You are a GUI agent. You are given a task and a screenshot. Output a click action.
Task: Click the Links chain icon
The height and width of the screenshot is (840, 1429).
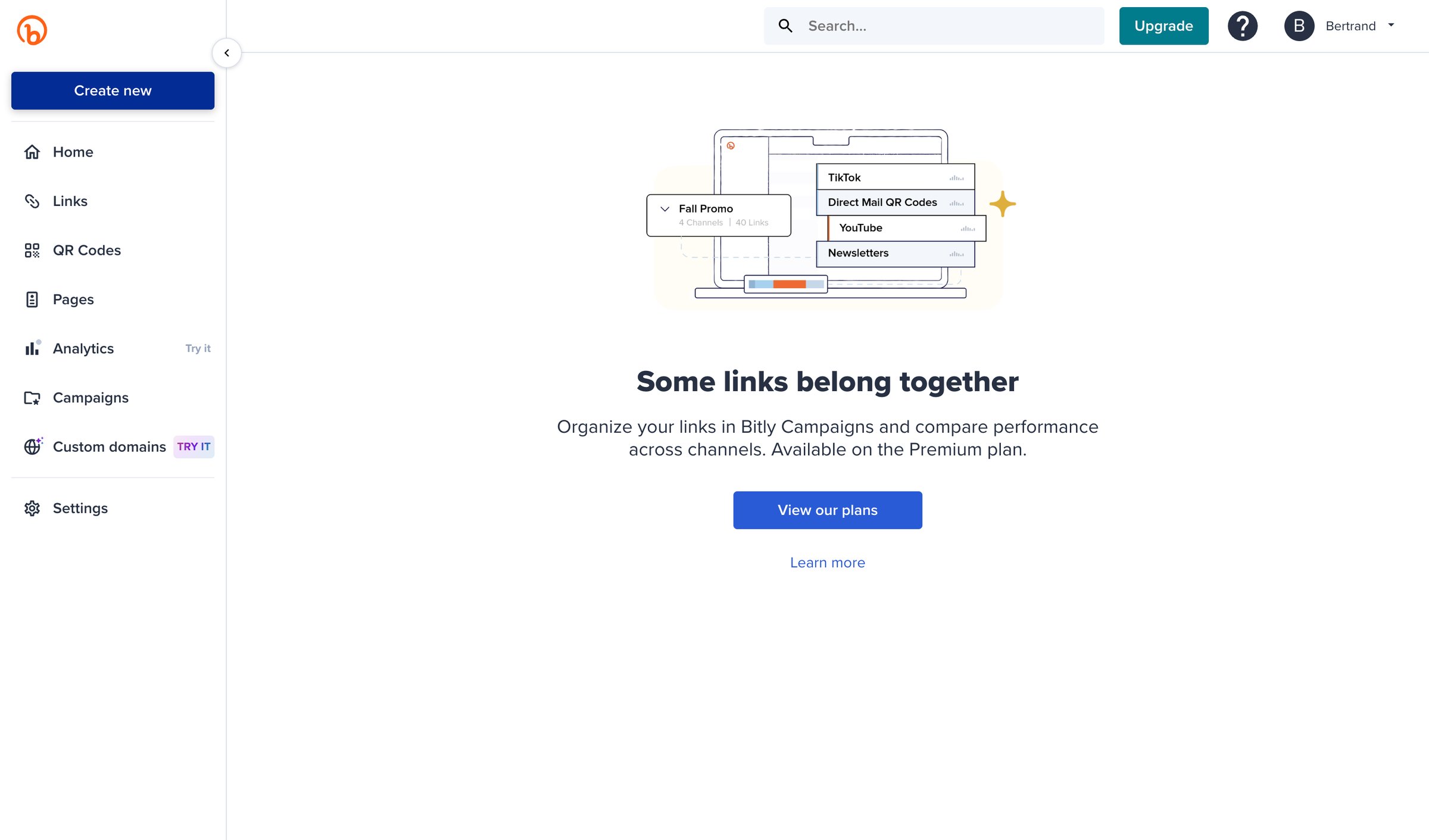point(32,201)
